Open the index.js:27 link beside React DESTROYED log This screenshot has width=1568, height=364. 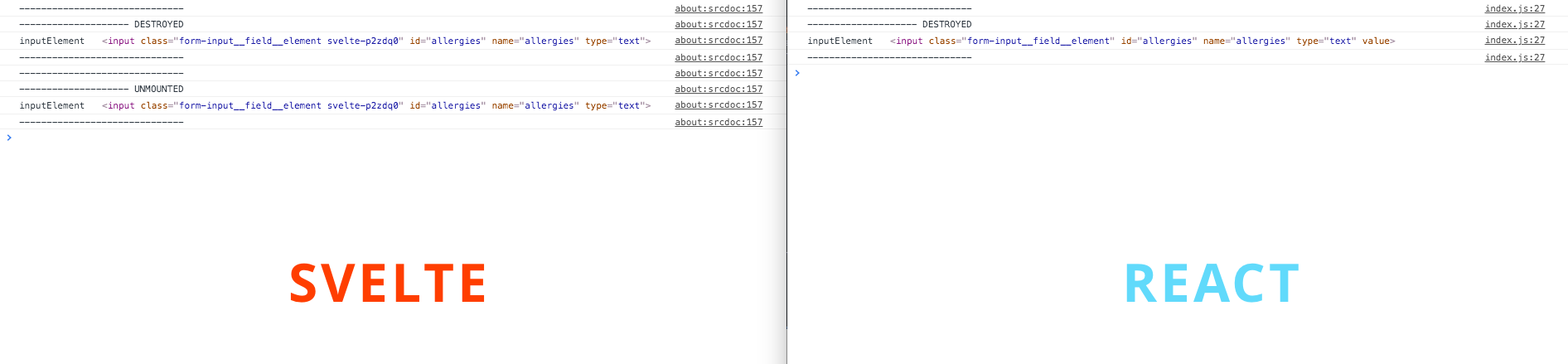click(1514, 24)
